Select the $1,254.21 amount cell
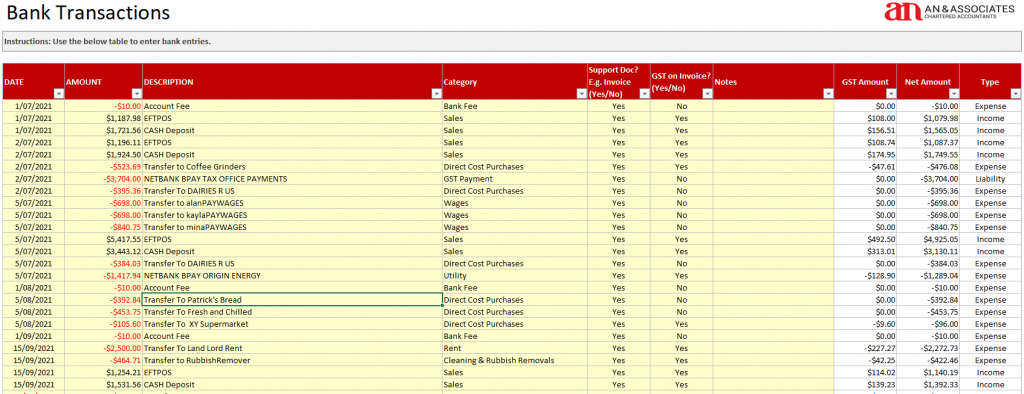This screenshot has width=1024, height=394. coord(103,372)
